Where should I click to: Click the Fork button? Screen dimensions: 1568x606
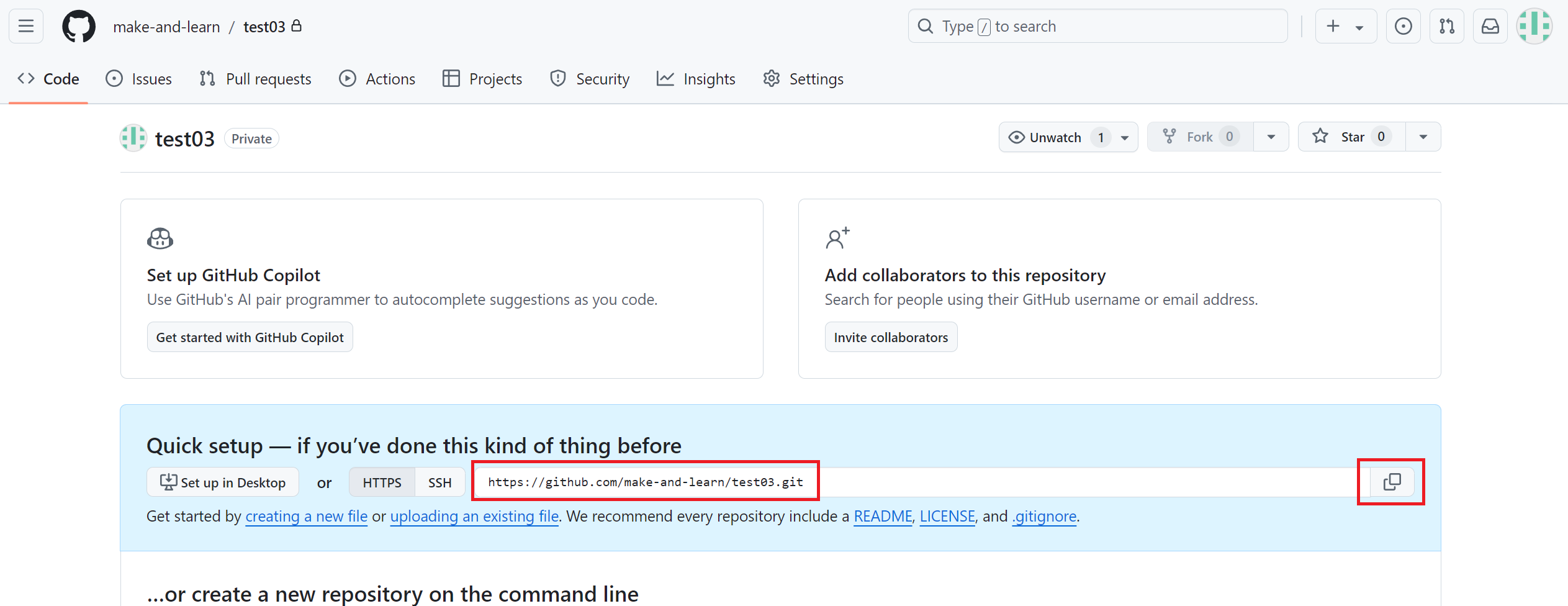point(1200,137)
